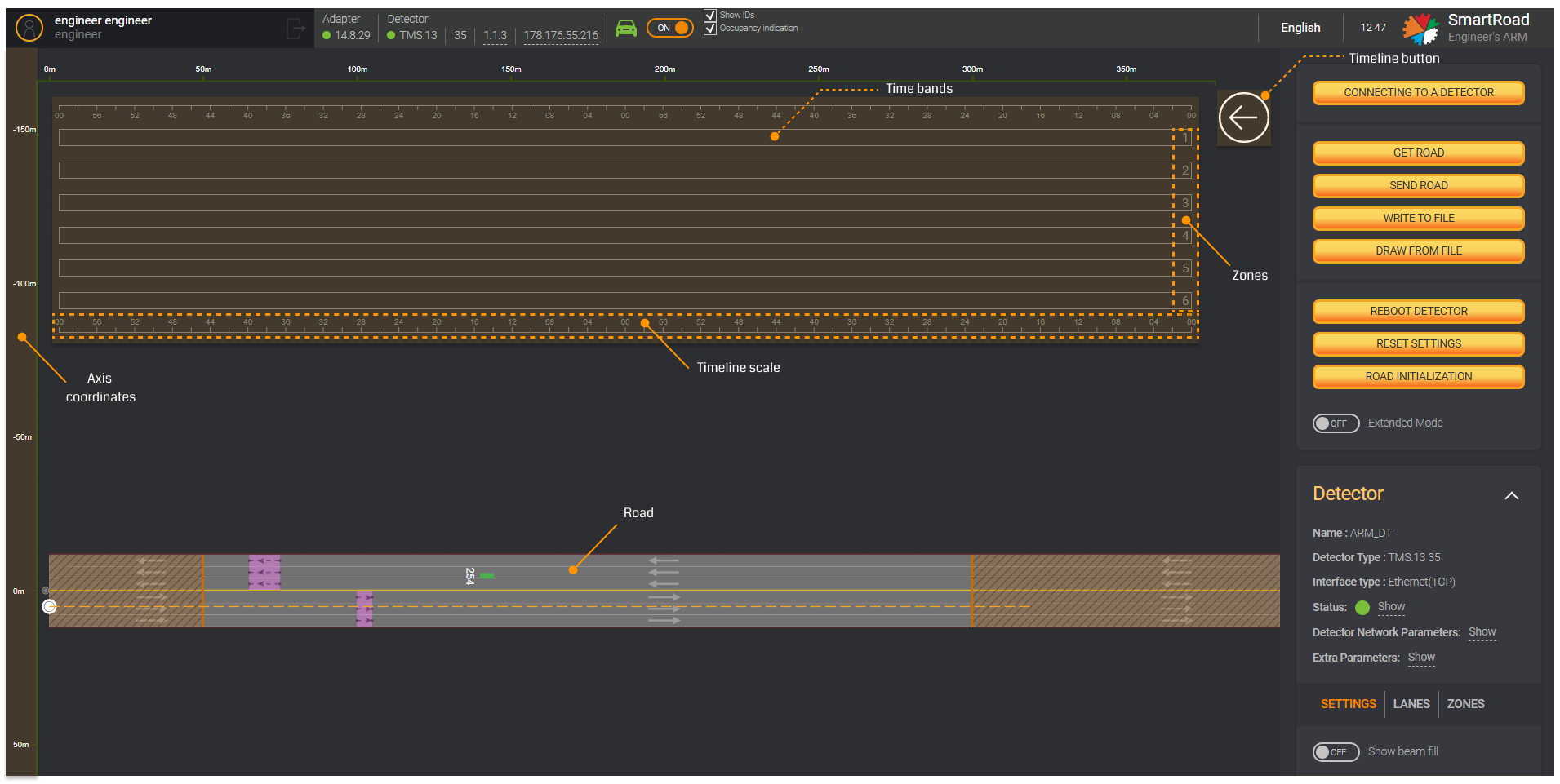Viewport: 1560px width, 784px height.
Task: Show the detector Status details
Action: point(1391,607)
